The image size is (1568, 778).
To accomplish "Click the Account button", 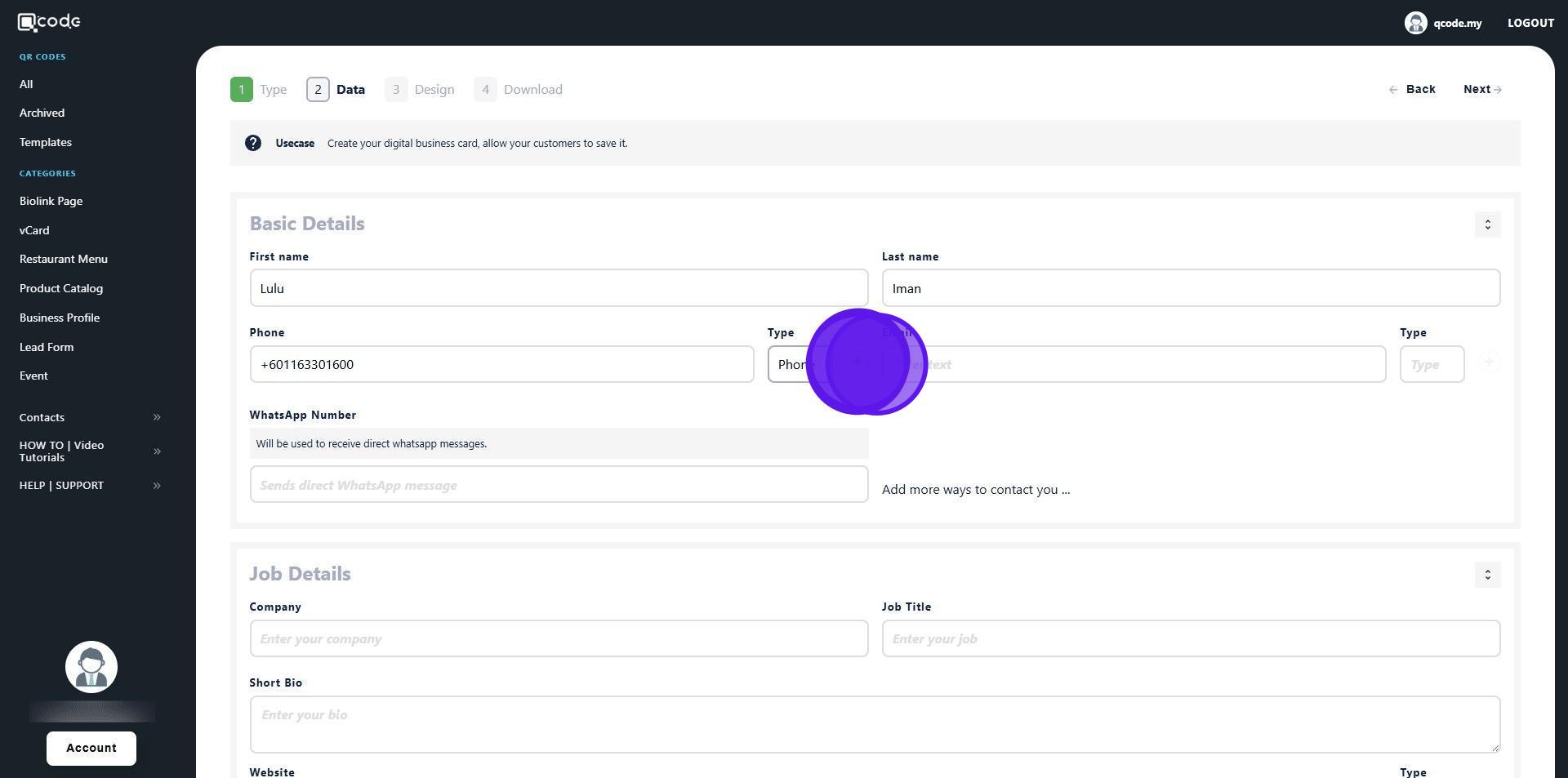I will tap(91, 748).
